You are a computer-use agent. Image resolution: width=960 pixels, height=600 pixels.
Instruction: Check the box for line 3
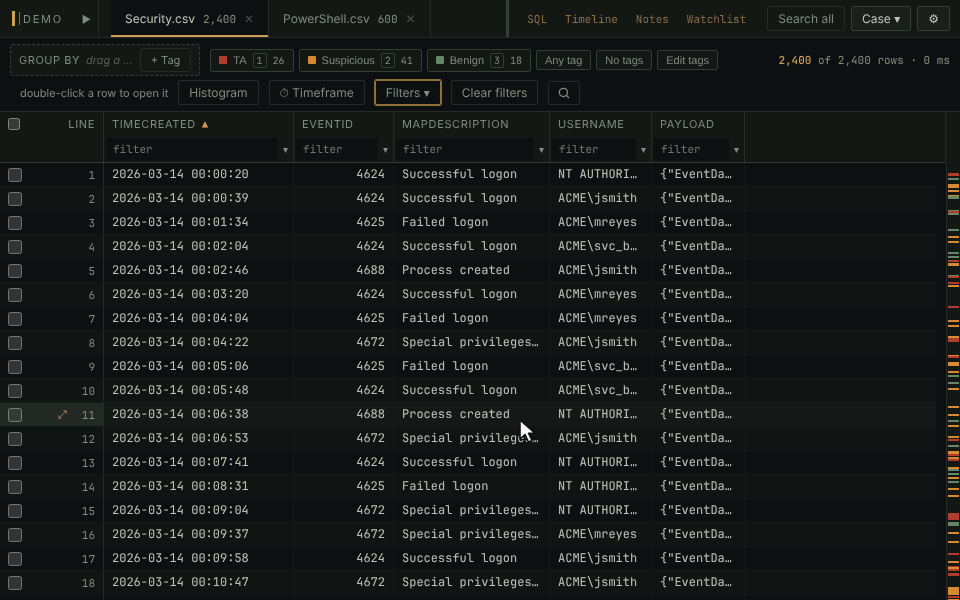tap(15, 223)
